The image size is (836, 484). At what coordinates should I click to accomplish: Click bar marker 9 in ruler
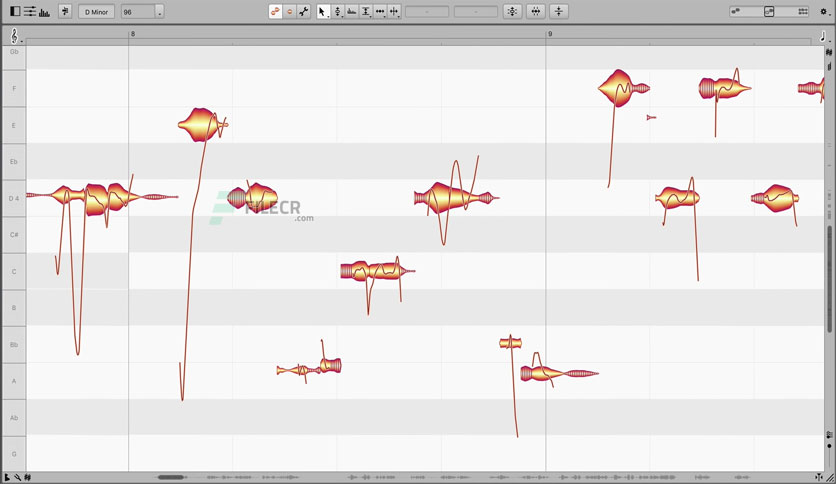point(550,34)
